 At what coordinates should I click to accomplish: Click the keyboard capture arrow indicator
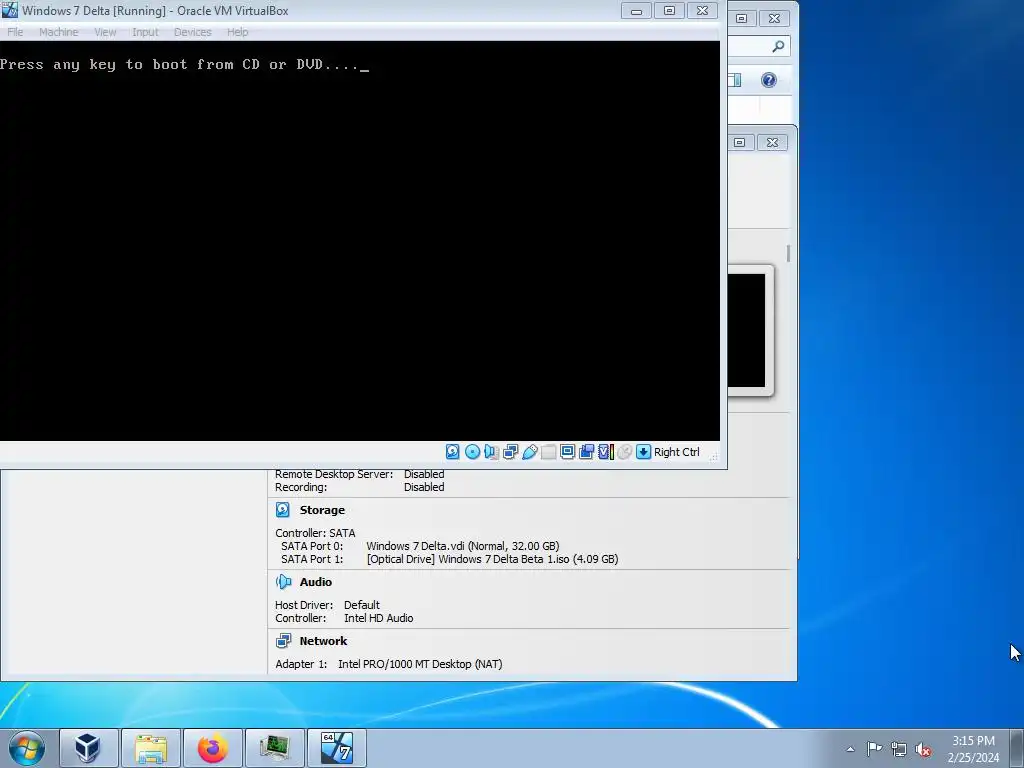click(643, 452)
